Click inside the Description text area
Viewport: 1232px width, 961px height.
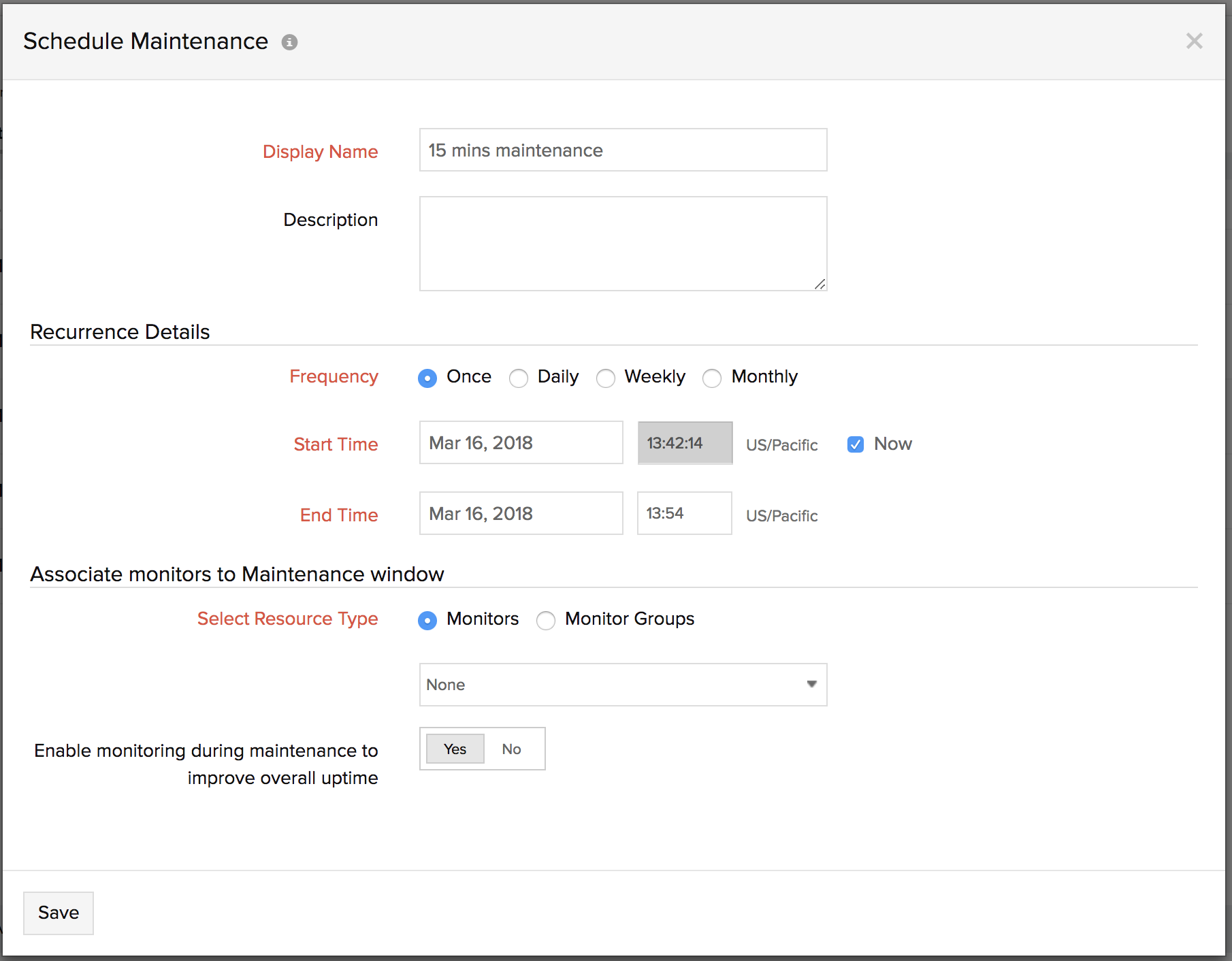click(622, 243)
